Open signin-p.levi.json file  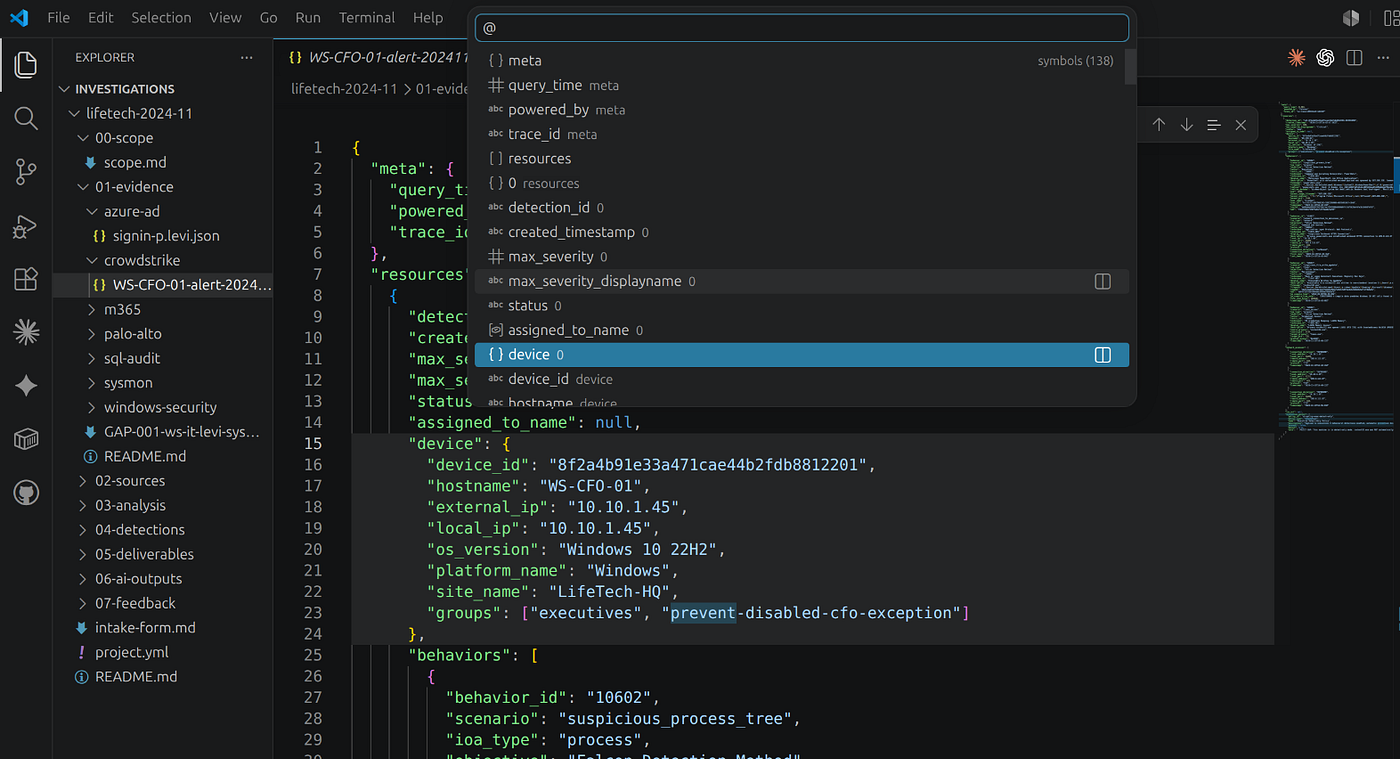[166, 236]
